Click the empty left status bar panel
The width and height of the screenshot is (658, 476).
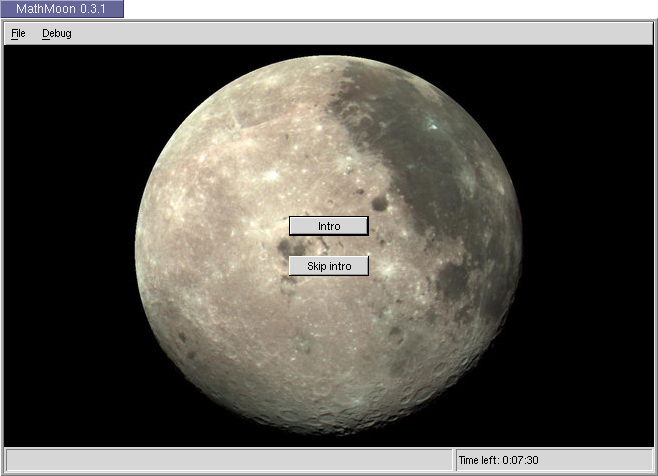click(x=228, y=460)
